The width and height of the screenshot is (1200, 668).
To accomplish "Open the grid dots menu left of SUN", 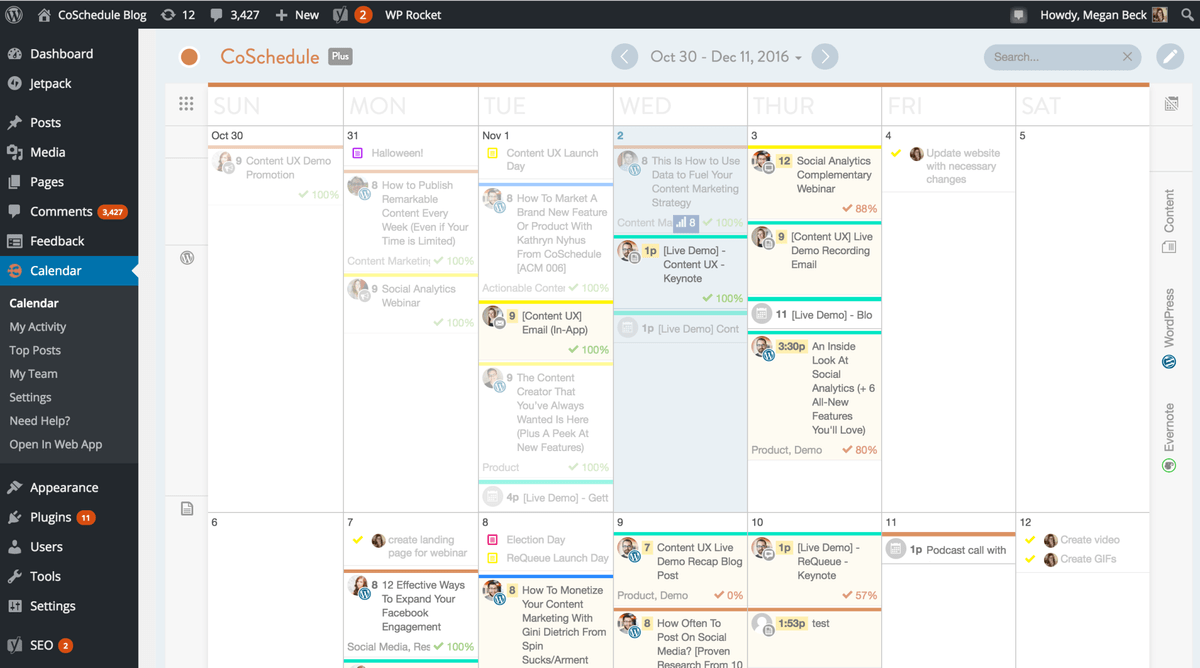I will coord(186,104).
